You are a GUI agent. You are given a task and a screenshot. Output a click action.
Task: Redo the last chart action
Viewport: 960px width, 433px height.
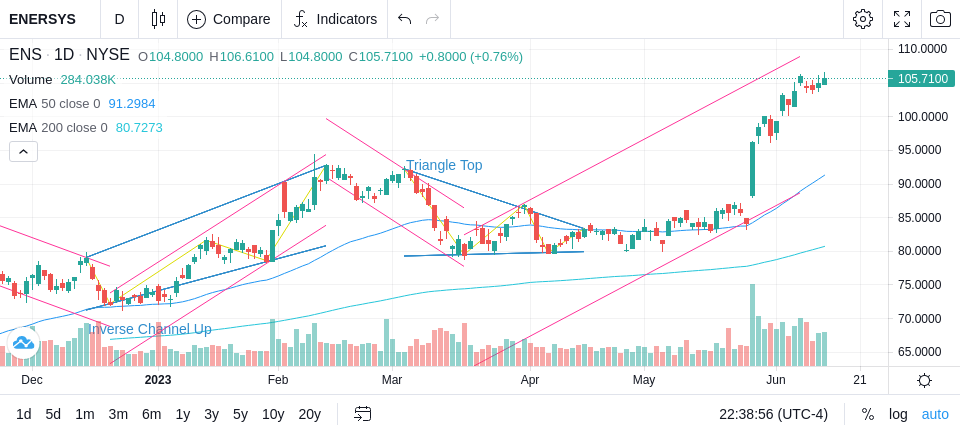(433, 19)
